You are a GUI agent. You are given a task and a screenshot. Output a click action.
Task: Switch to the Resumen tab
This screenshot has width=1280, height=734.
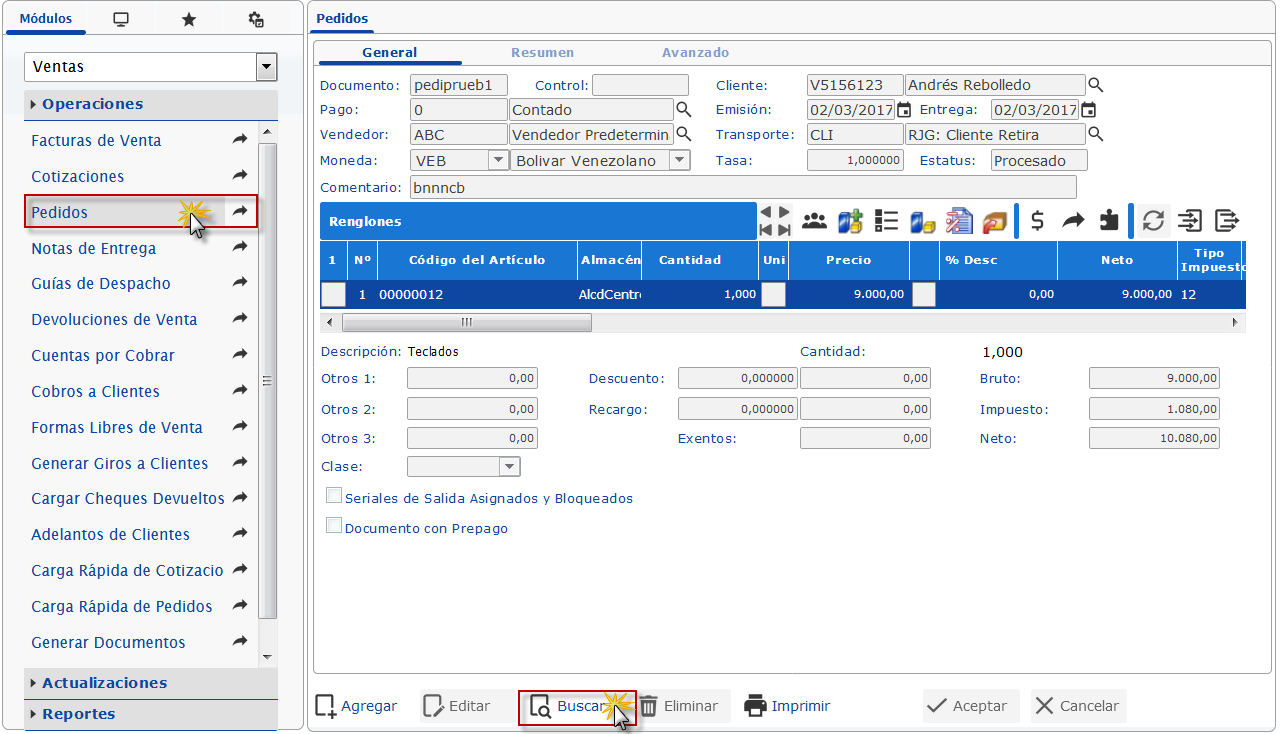pos(542,53)
